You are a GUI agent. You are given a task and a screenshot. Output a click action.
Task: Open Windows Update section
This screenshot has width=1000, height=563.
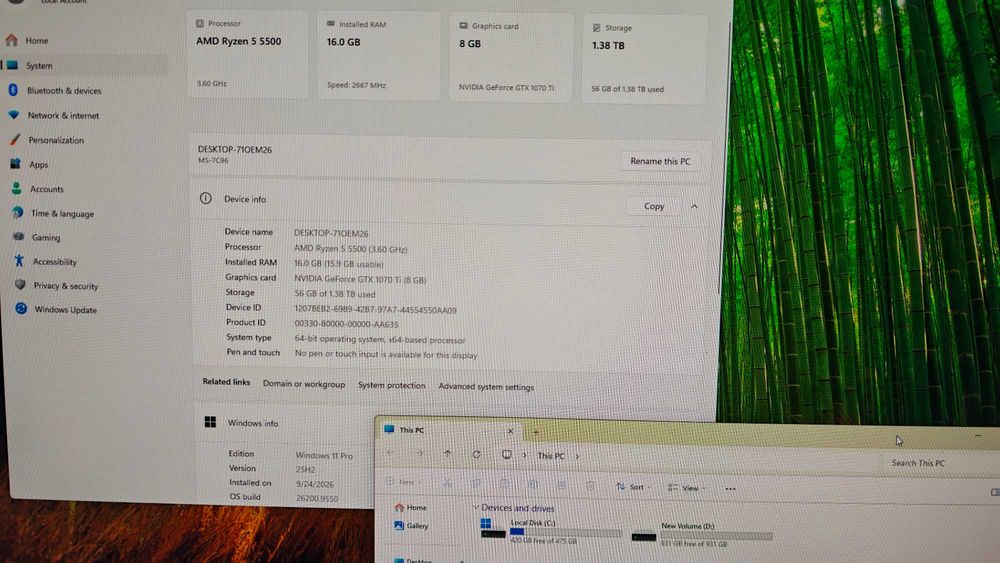tap(65, 310)
